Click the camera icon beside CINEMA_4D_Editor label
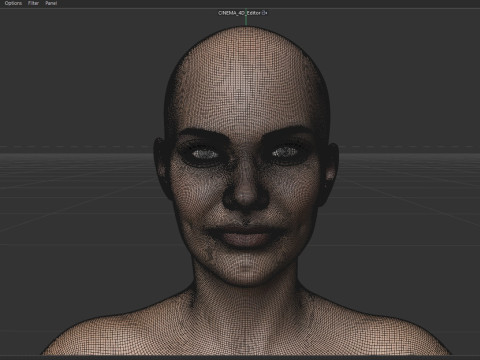The width and height of the screenshot is (480, 360). pos(264,13)
